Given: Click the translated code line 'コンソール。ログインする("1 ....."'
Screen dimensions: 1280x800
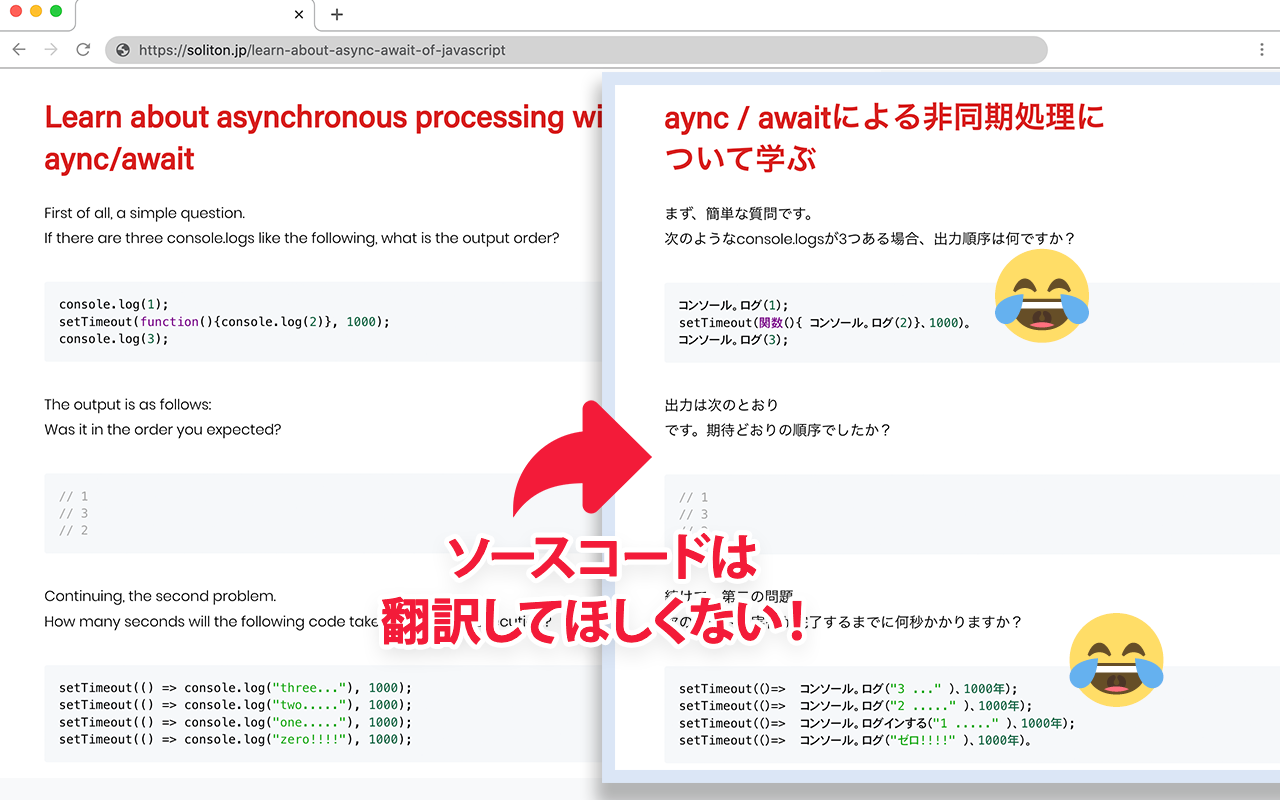Looking at the screenshot, I should (876, 722).
